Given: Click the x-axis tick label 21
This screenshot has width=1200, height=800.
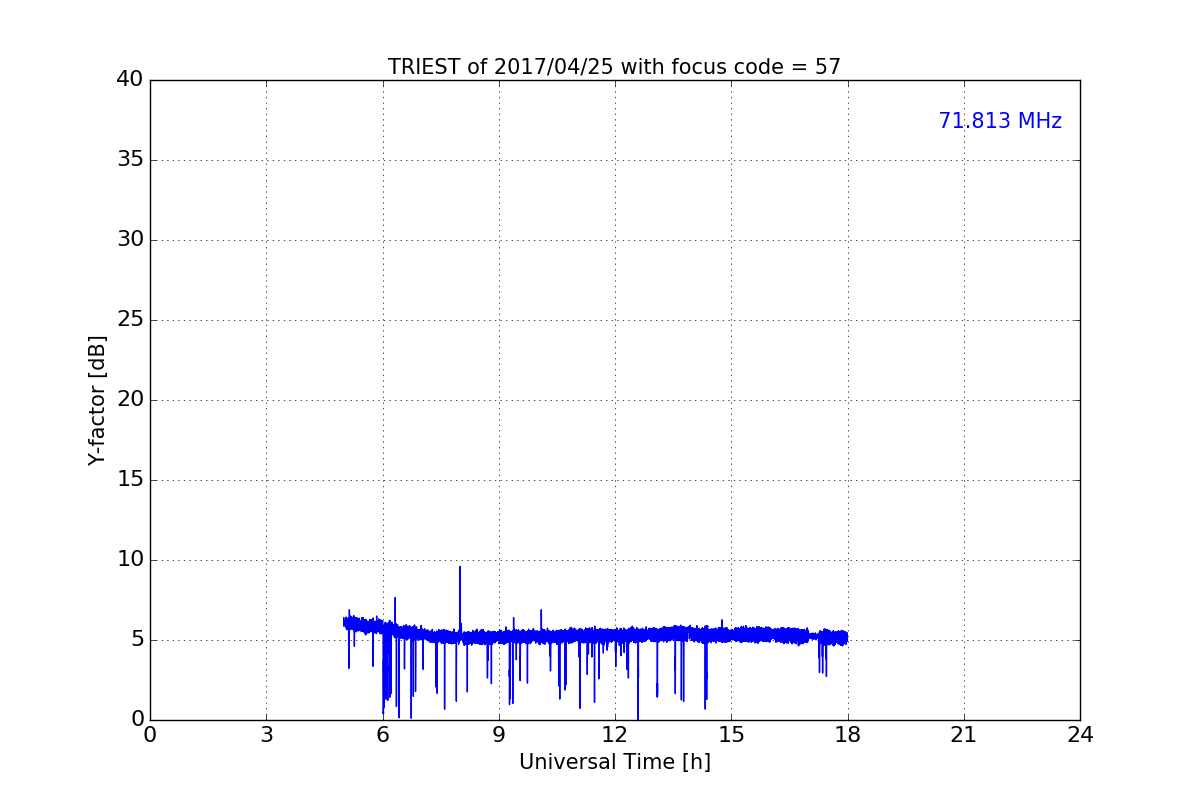Looking at the screenshot, I should pos(964,735).
